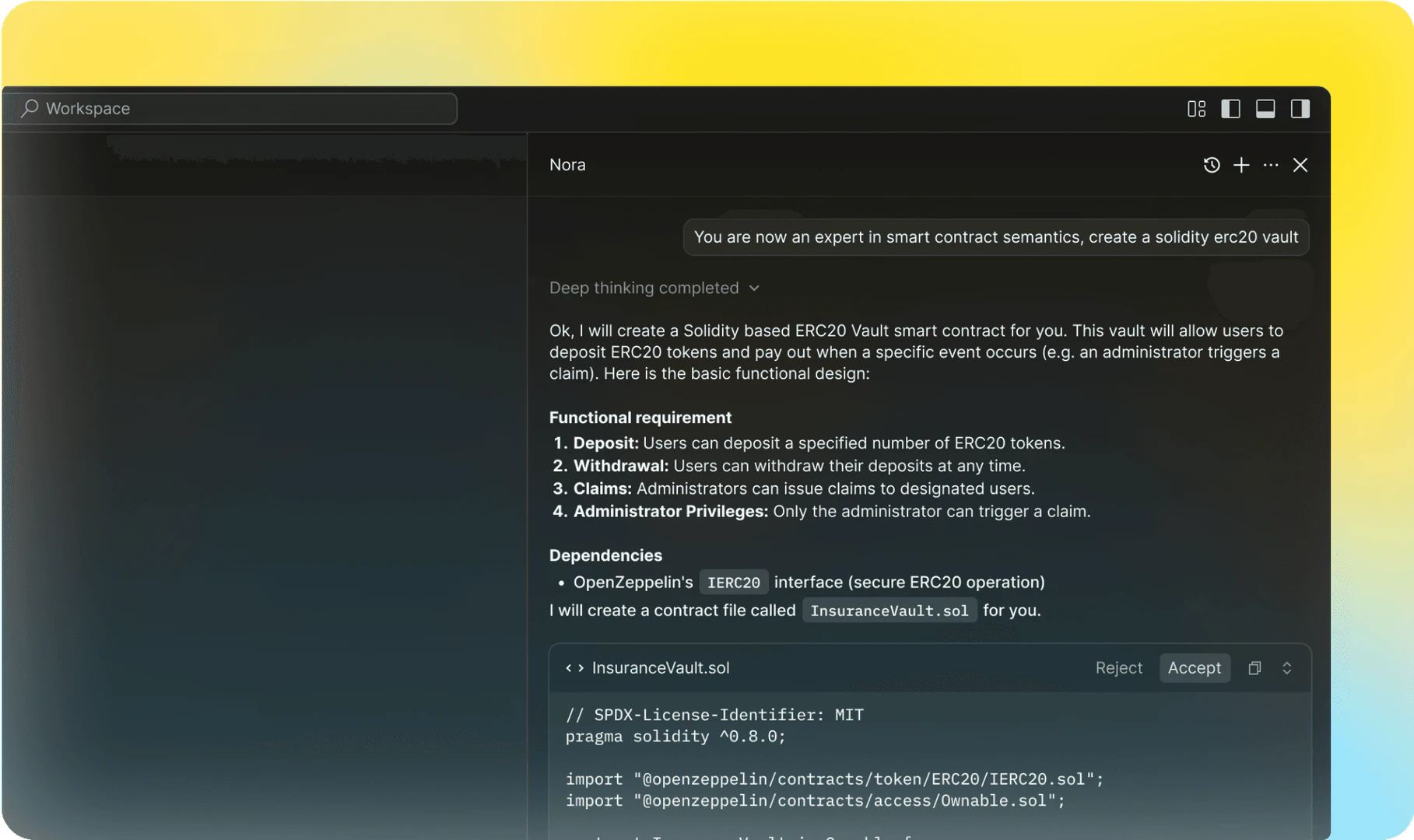Click the code icon beside InsuranceVault.sol
This screenshot has height=840, width=1414.
(575, 667)
